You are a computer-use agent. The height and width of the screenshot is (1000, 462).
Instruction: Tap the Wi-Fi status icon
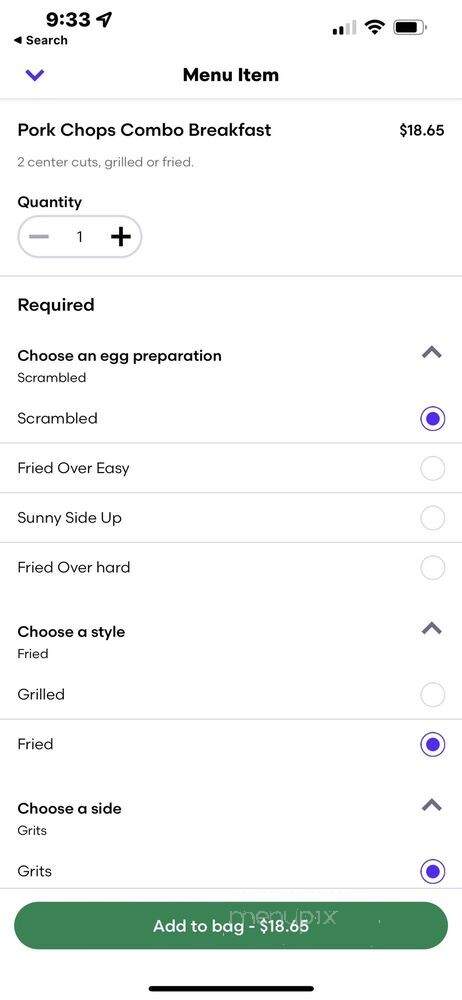[x=375, y=27]
